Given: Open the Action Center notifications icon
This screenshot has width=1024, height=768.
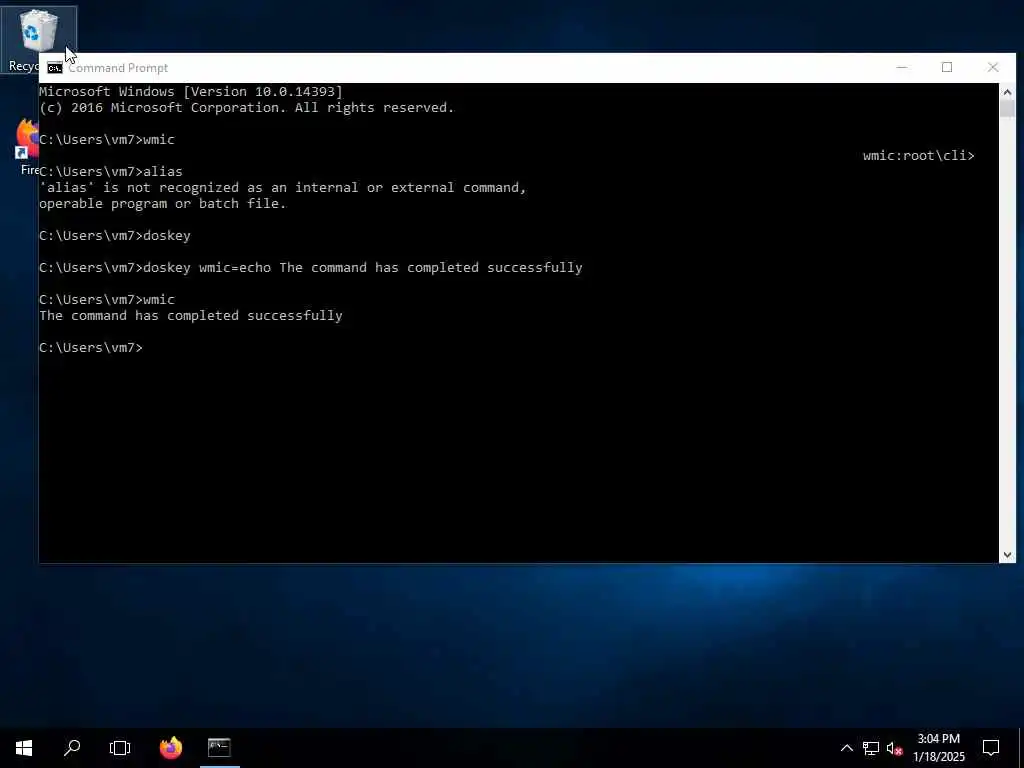Looking at the screenshot, I should coord(991,748).
